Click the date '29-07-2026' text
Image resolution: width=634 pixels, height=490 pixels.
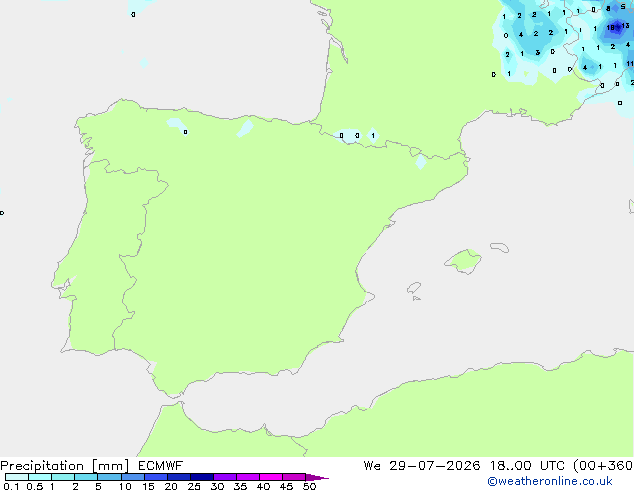435,466
